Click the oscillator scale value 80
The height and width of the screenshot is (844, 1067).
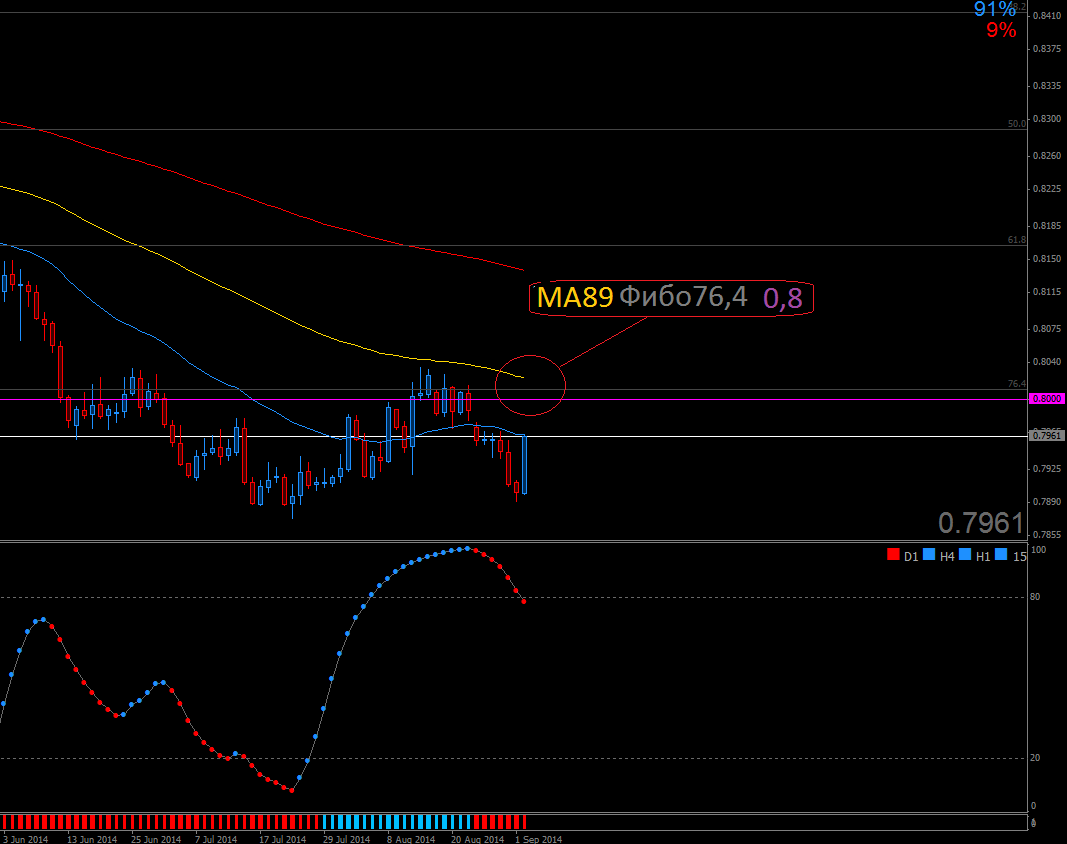tap(1035, 597)
